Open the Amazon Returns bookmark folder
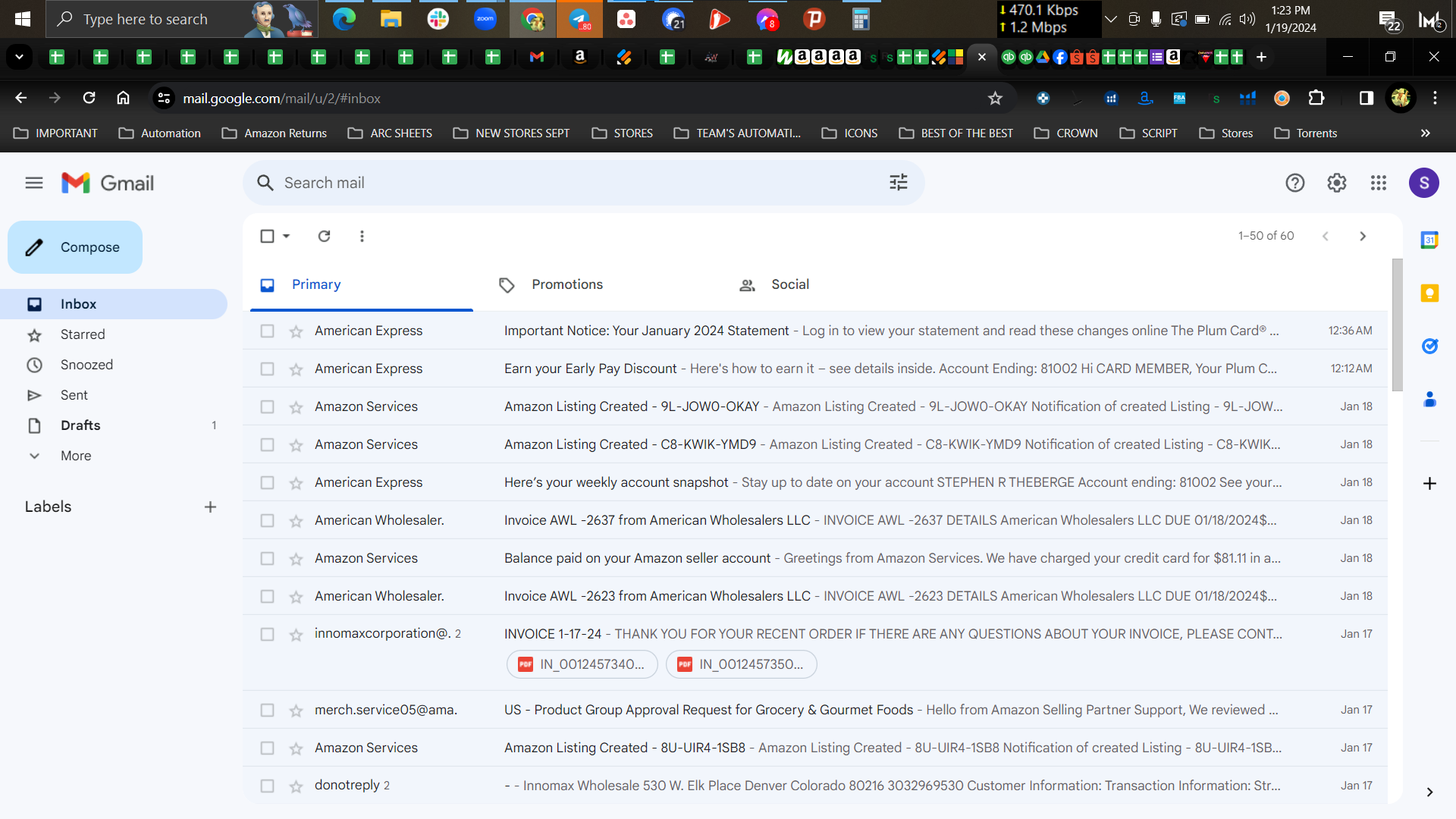1456x819 pixels. pos(275,133)
